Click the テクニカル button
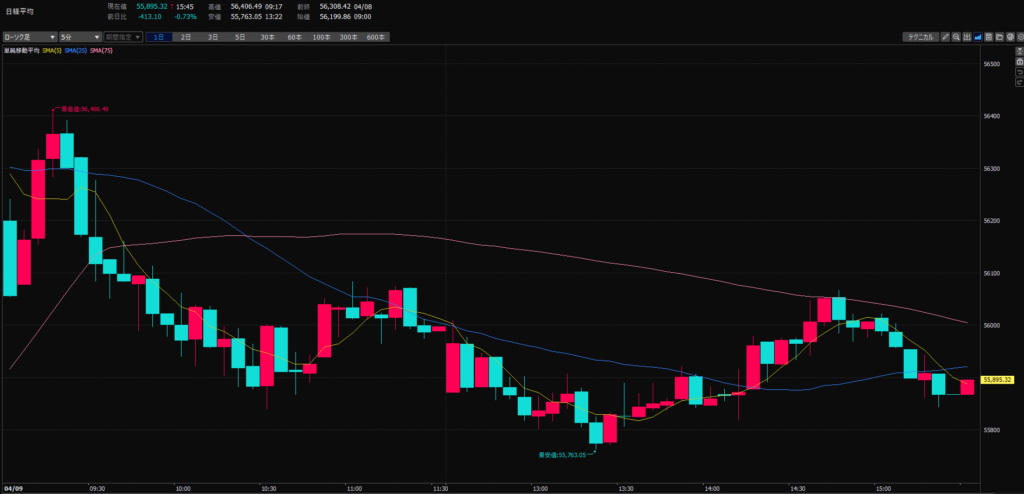 pos(918,37)
